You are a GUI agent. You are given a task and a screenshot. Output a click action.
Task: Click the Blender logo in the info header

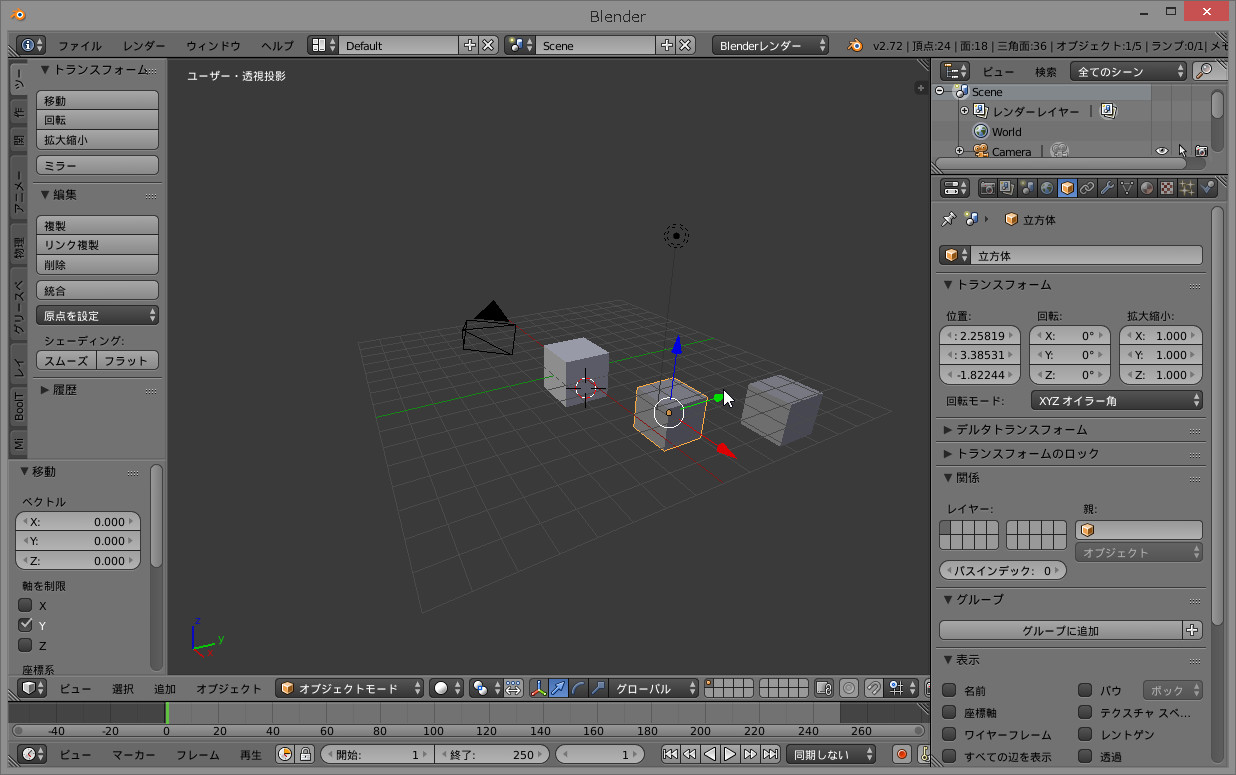point(854,45)
